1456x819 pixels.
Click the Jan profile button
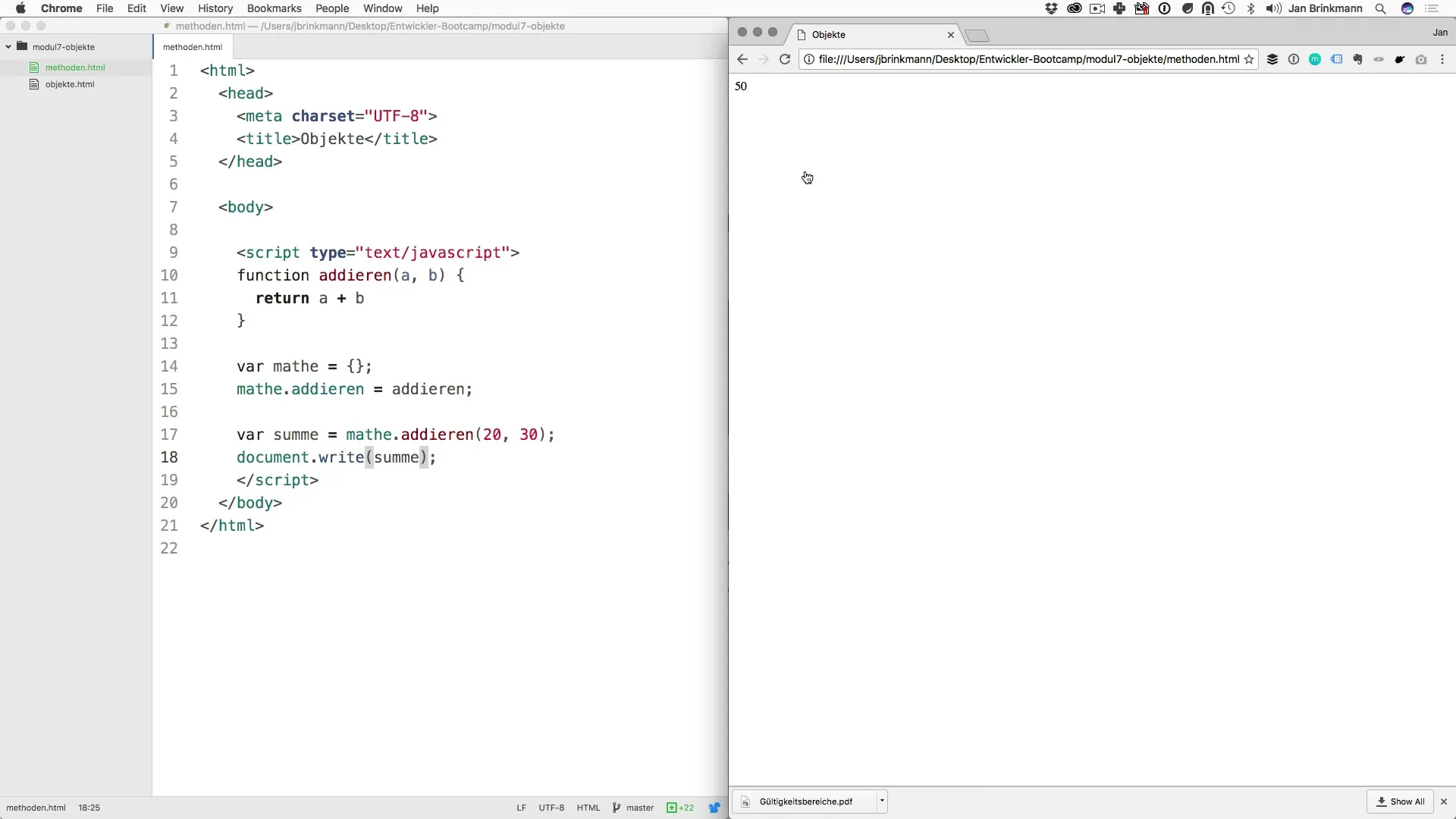point(1440,33)
